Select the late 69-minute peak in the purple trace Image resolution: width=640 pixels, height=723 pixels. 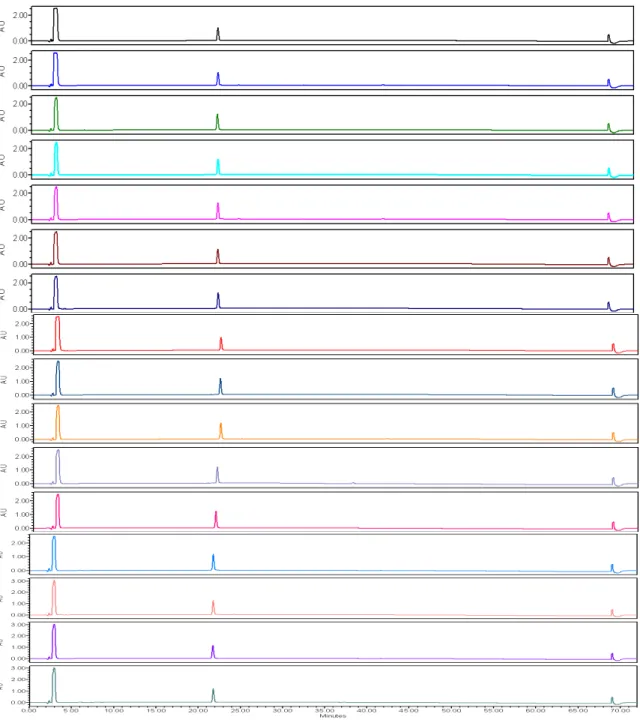[612, 657]
